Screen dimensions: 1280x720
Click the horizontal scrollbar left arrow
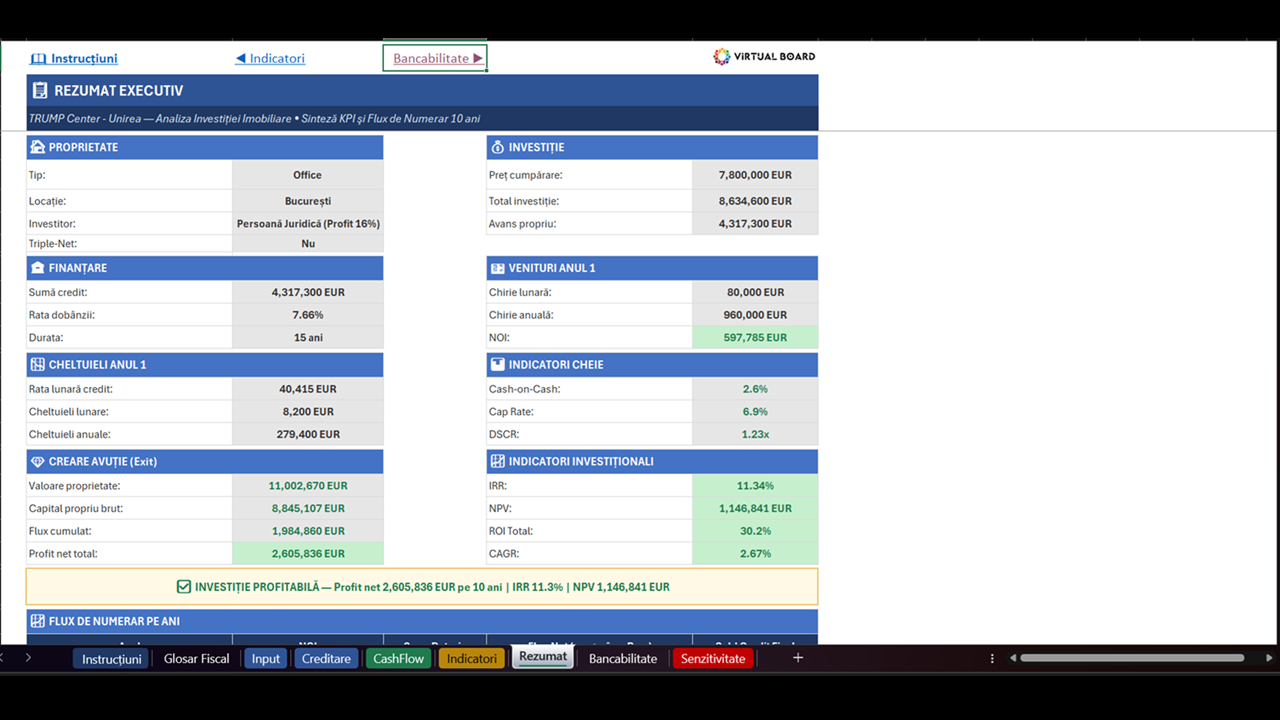(x=1013, y=658)
